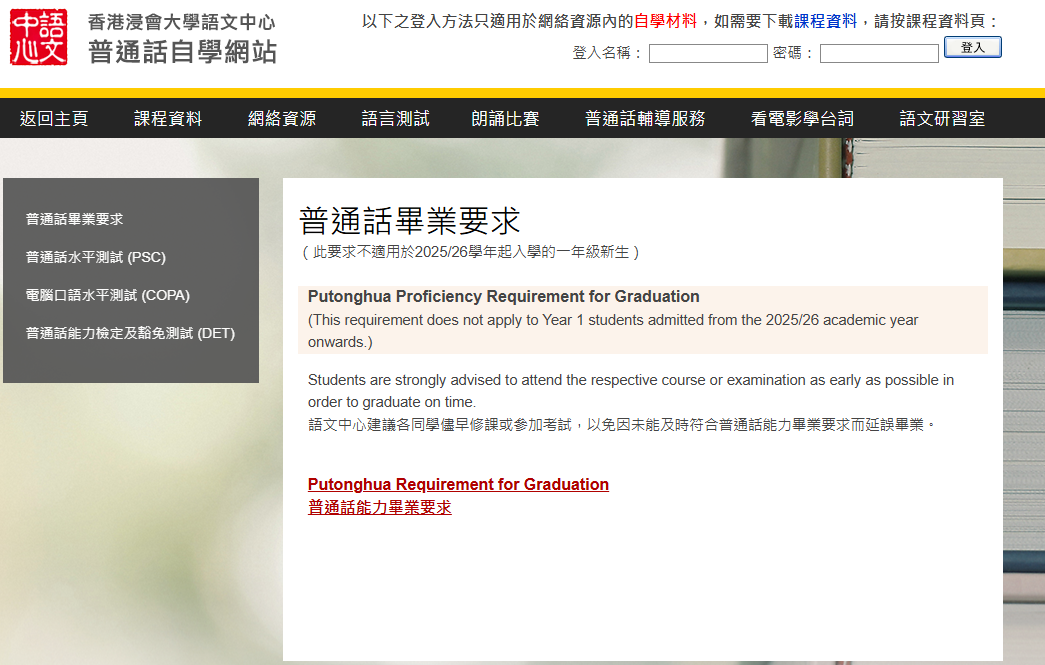Open 語言測試 navigation menu
Viewport: 1045px width, 665px height.
click(395, 118)
